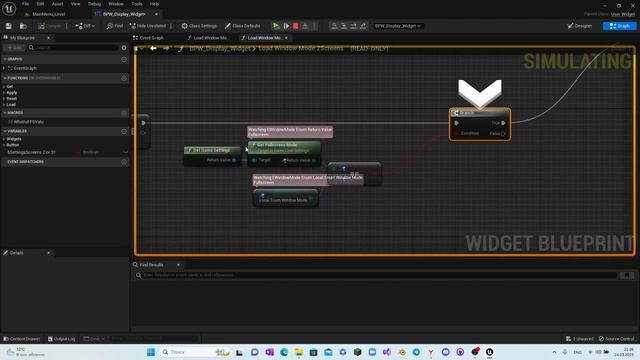Open the Edit menu

40,4
